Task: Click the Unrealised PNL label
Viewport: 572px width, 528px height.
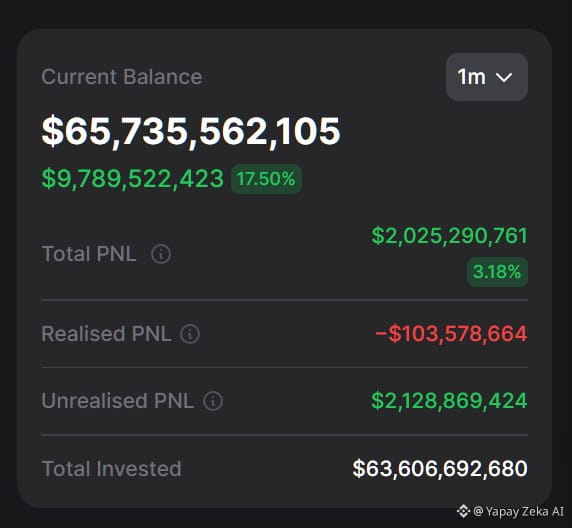Action: tap(118, 401)
